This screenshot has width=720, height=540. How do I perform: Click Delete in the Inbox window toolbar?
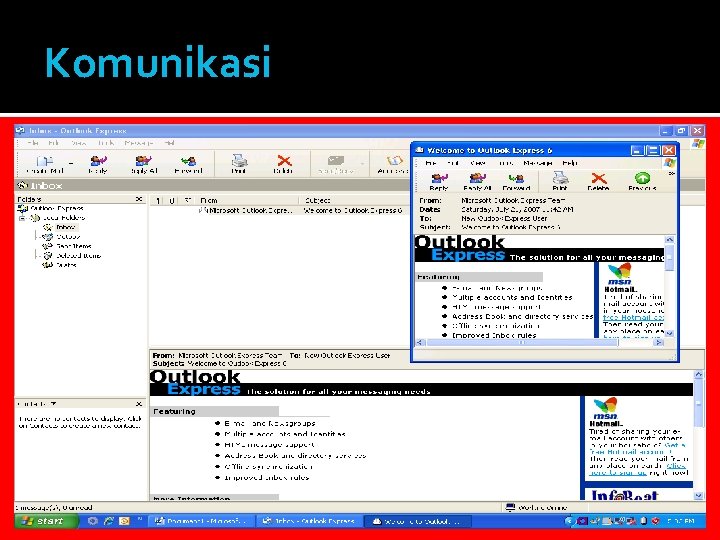coord(283,164)
